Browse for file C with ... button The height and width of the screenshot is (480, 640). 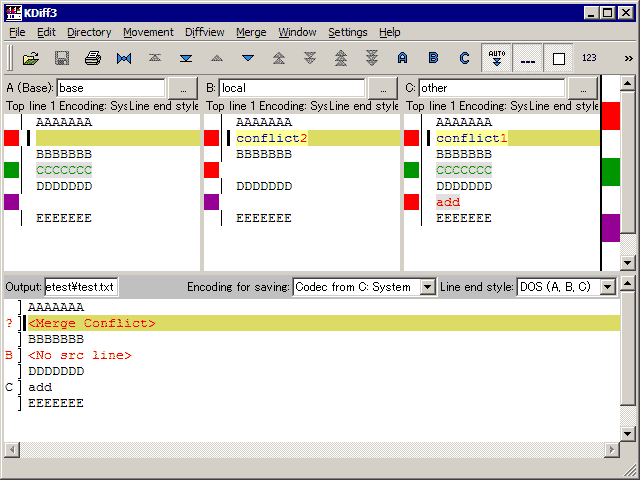583,88
